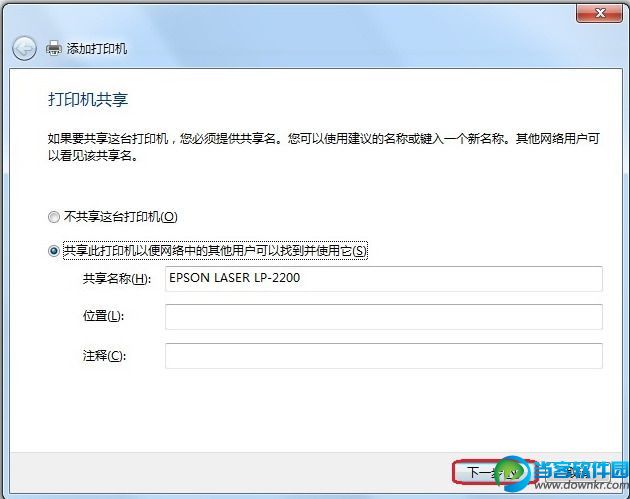Click the 下一步 button
Image resolution: width=630 pixels, height=499 pixels.
[494, 472]
